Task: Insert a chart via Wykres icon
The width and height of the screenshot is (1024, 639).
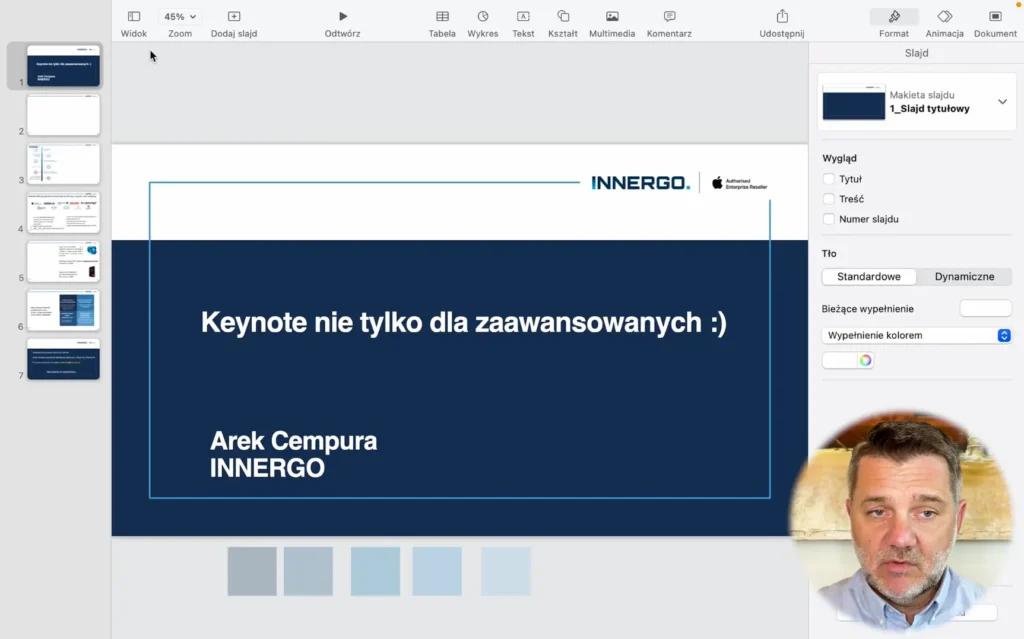Action: point(483,16)
